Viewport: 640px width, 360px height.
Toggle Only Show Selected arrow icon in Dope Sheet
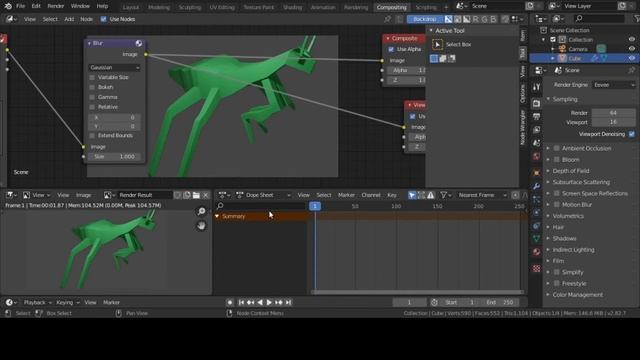point(412,195)
